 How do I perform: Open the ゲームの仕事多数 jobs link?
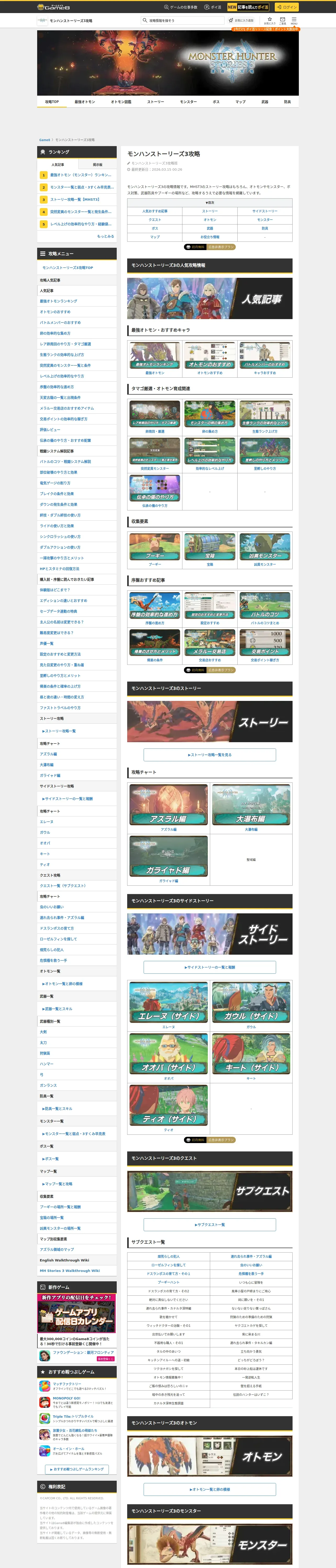pyautogui.click(x=181, y=7)
